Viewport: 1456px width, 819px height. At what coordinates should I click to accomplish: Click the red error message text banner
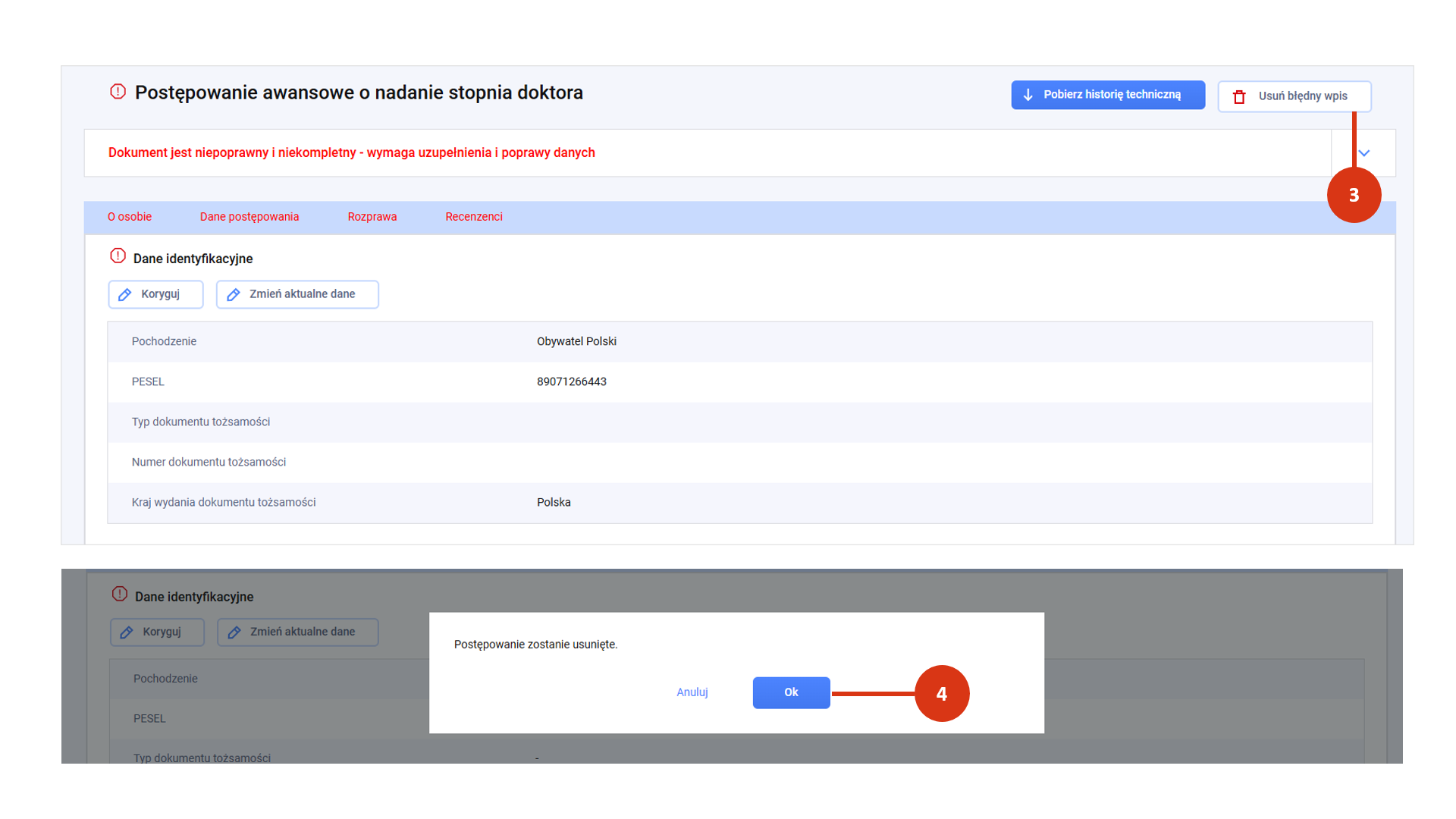[351, 152]
